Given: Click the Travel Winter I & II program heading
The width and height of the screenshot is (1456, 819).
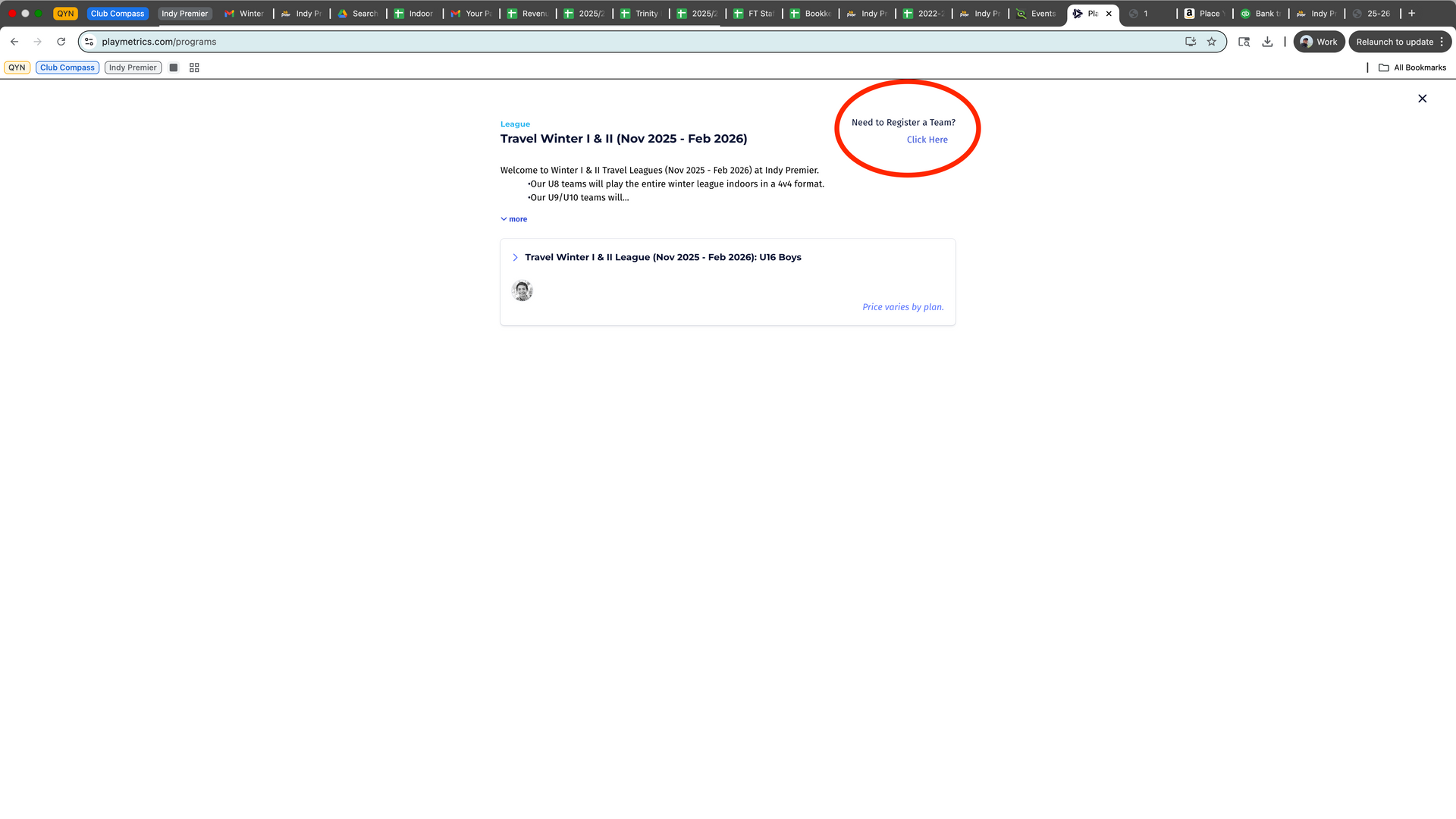Looking at the screenshot, I should click(623, 139).
